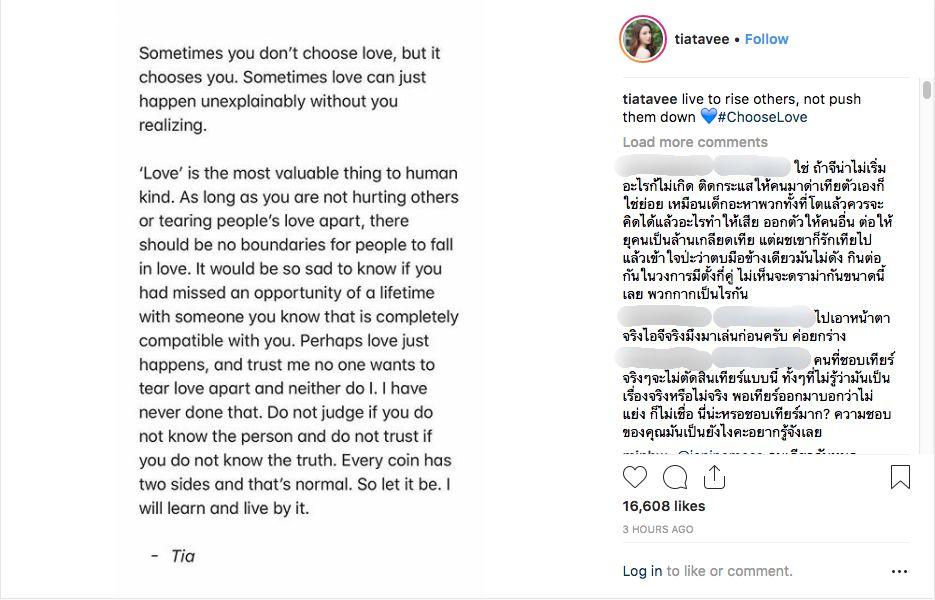Click the blurred mention in the first comment
This screenshot has width=935, height=600.
point(750,166)
